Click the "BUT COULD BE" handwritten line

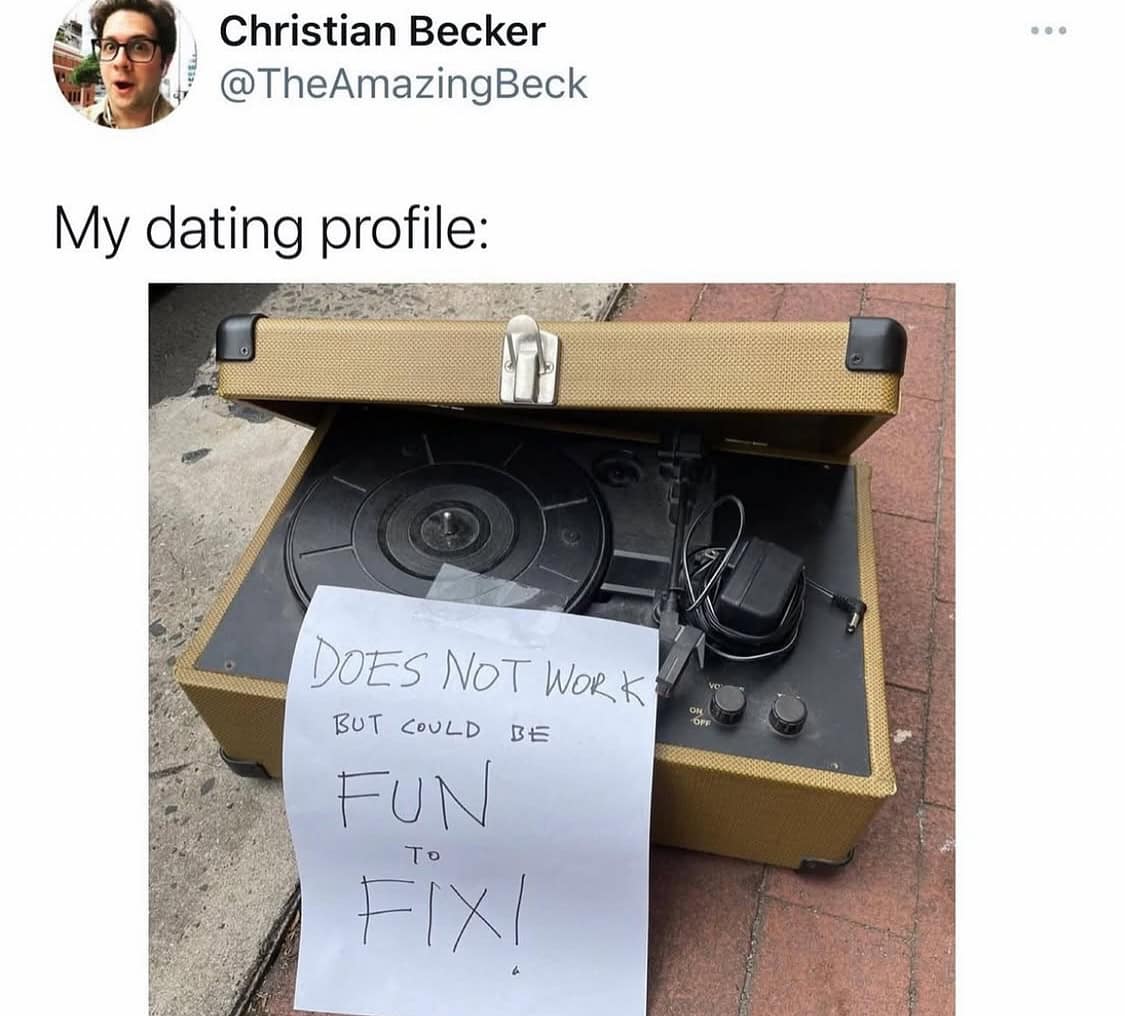tap(443, 730)
